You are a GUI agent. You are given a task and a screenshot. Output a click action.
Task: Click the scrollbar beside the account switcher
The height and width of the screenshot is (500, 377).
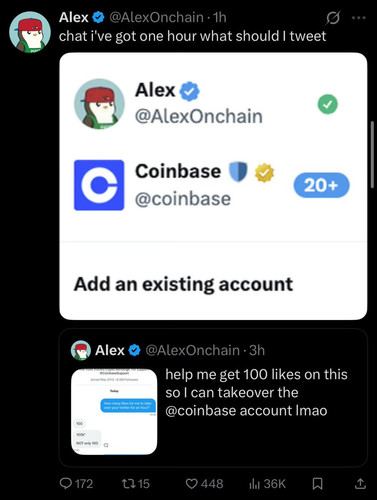pyautogui.click(x=372, y=156)
